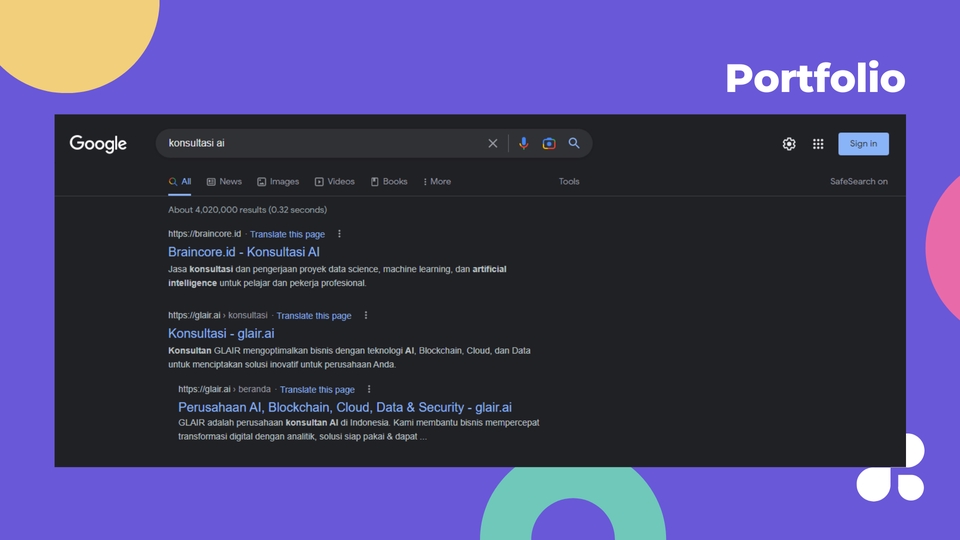
Task: Open options menu for glair.ai beranda result
Action: tap(369, 389)
